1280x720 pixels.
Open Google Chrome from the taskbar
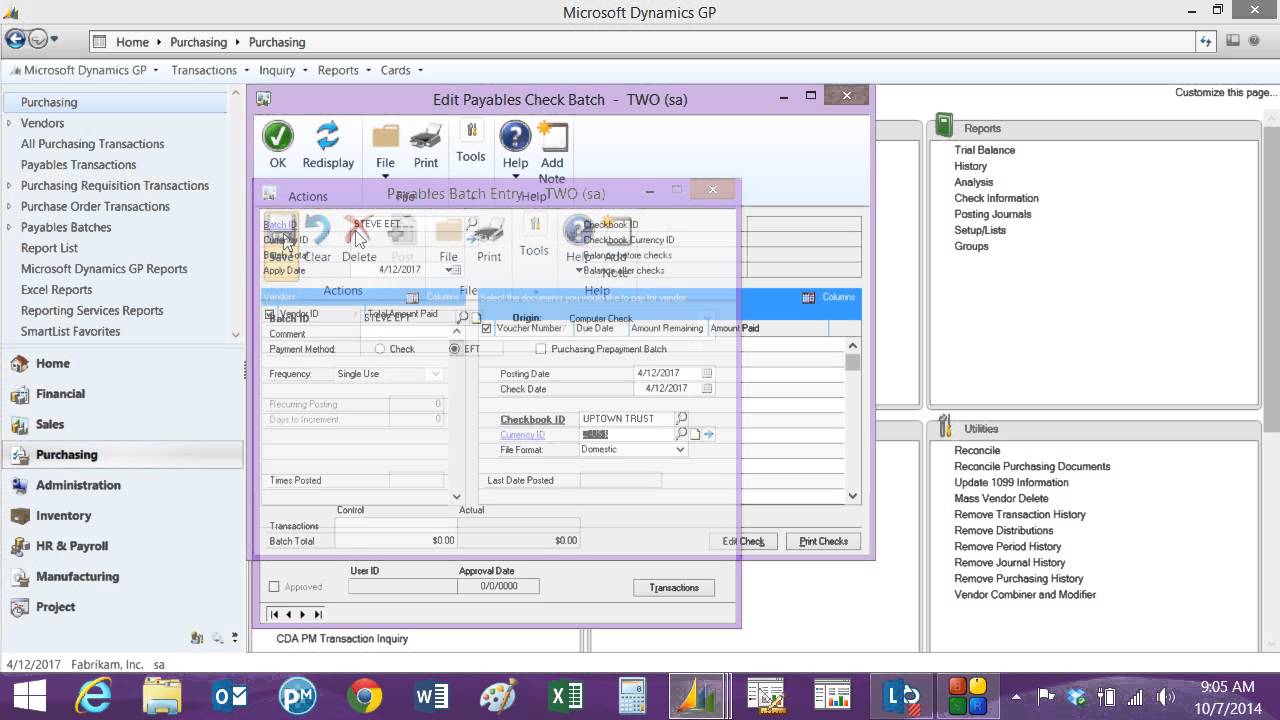coord(365,696)
